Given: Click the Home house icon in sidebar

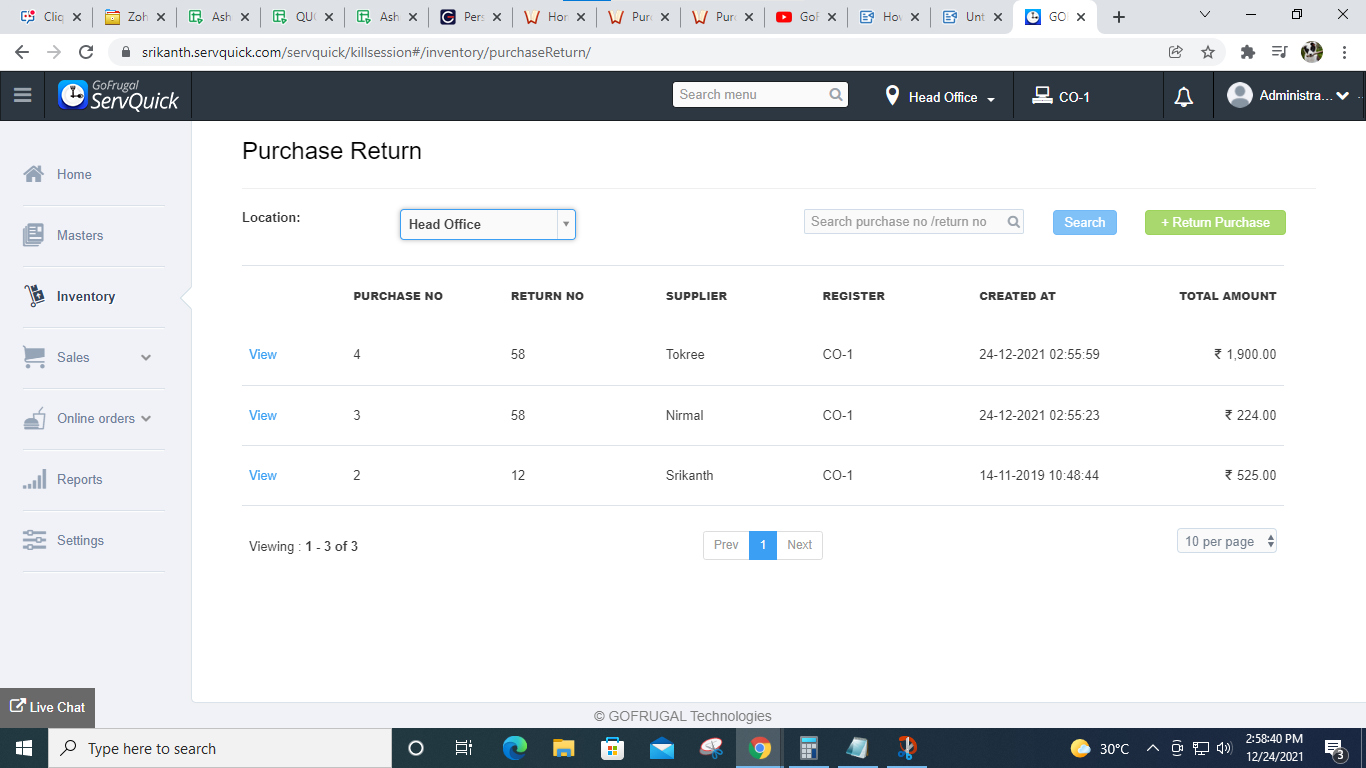Looking at the screenshot, I should click(x=34, y=174).
